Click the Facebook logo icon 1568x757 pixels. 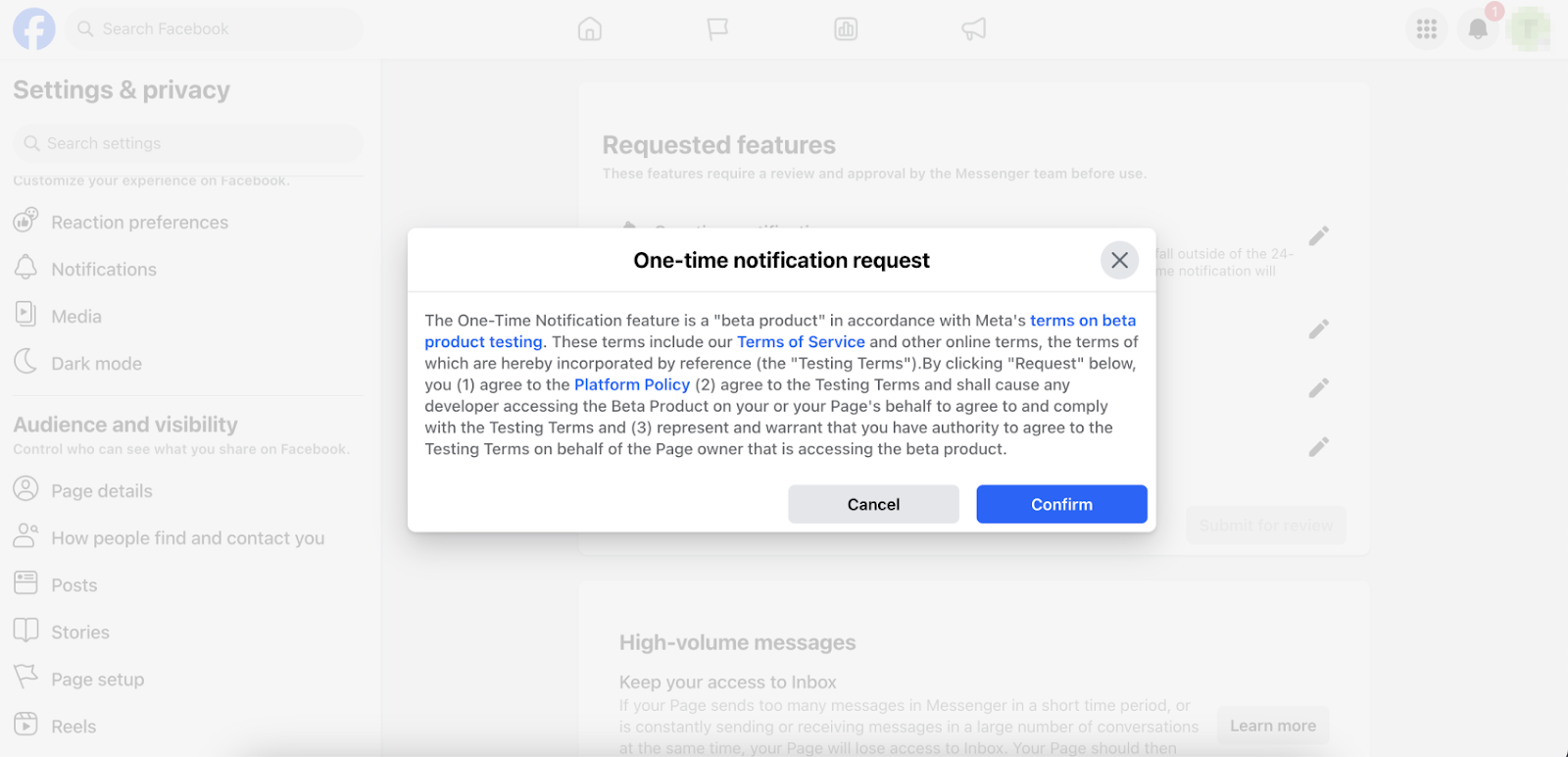33,29
